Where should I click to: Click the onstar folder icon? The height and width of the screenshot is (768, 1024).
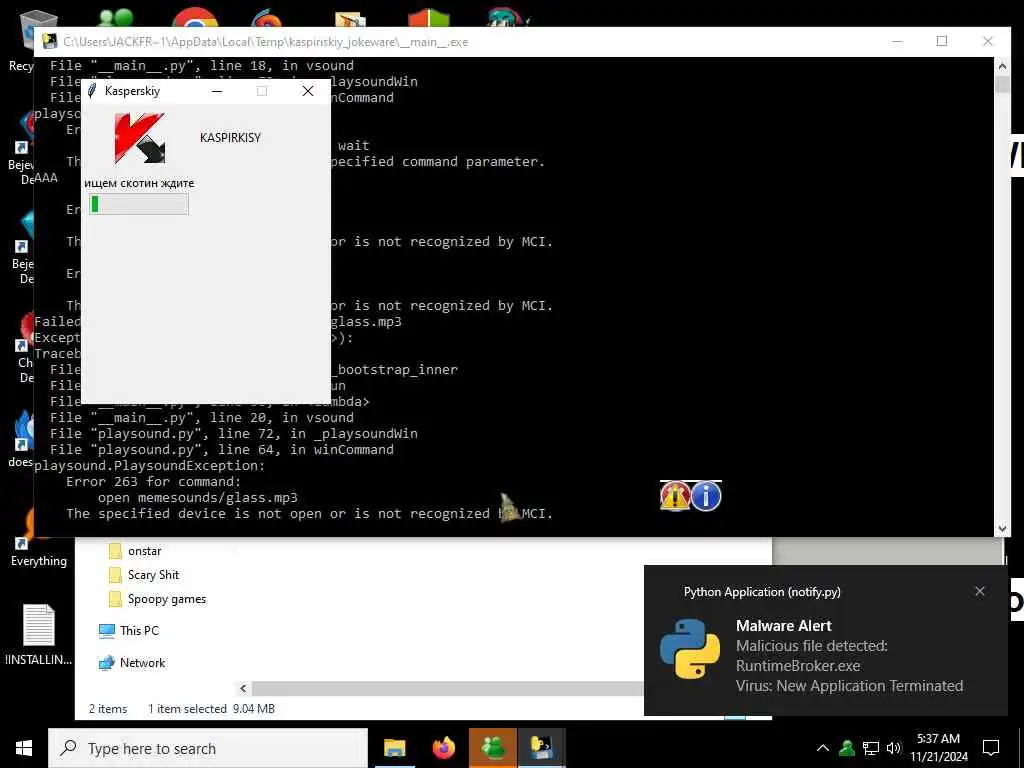pyautogui.click(x=115, y=551)
